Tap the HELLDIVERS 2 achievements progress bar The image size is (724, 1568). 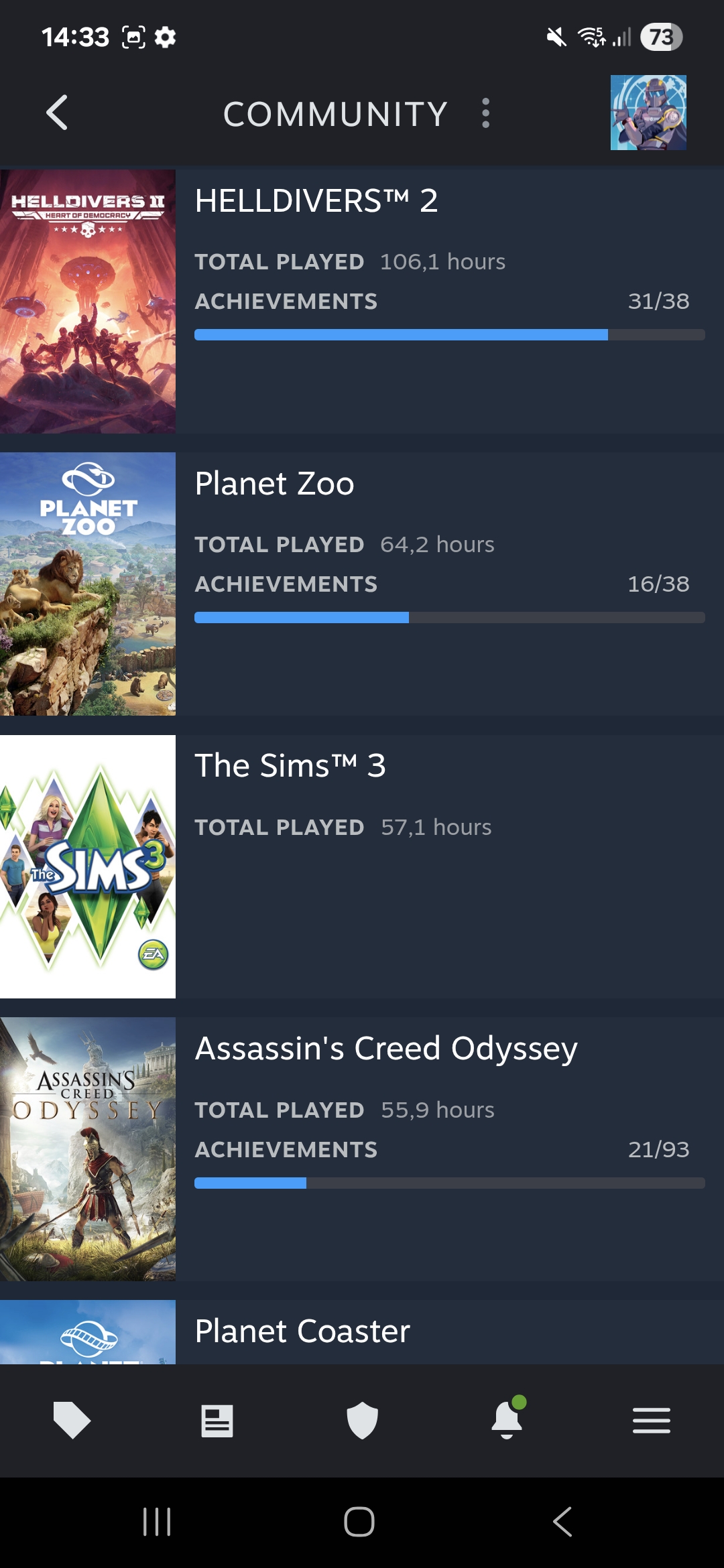pos(449,335)
